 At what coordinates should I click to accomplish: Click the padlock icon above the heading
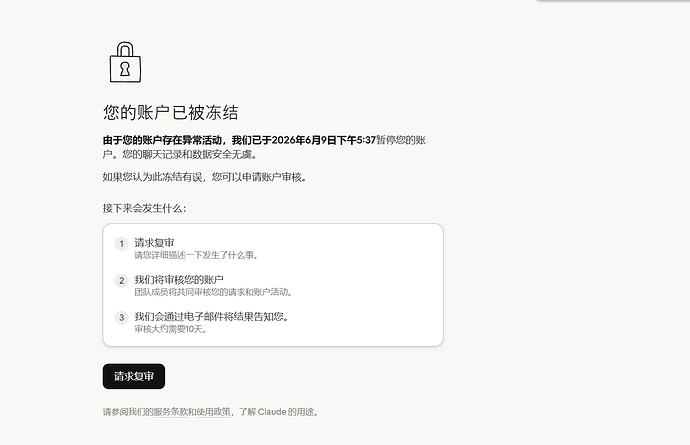click(125, 62)
